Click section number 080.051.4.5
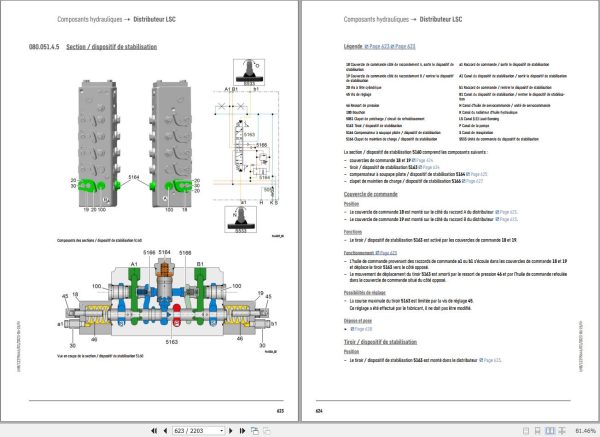This screenshot has width=600, height=437. click(x=44, y=47)
